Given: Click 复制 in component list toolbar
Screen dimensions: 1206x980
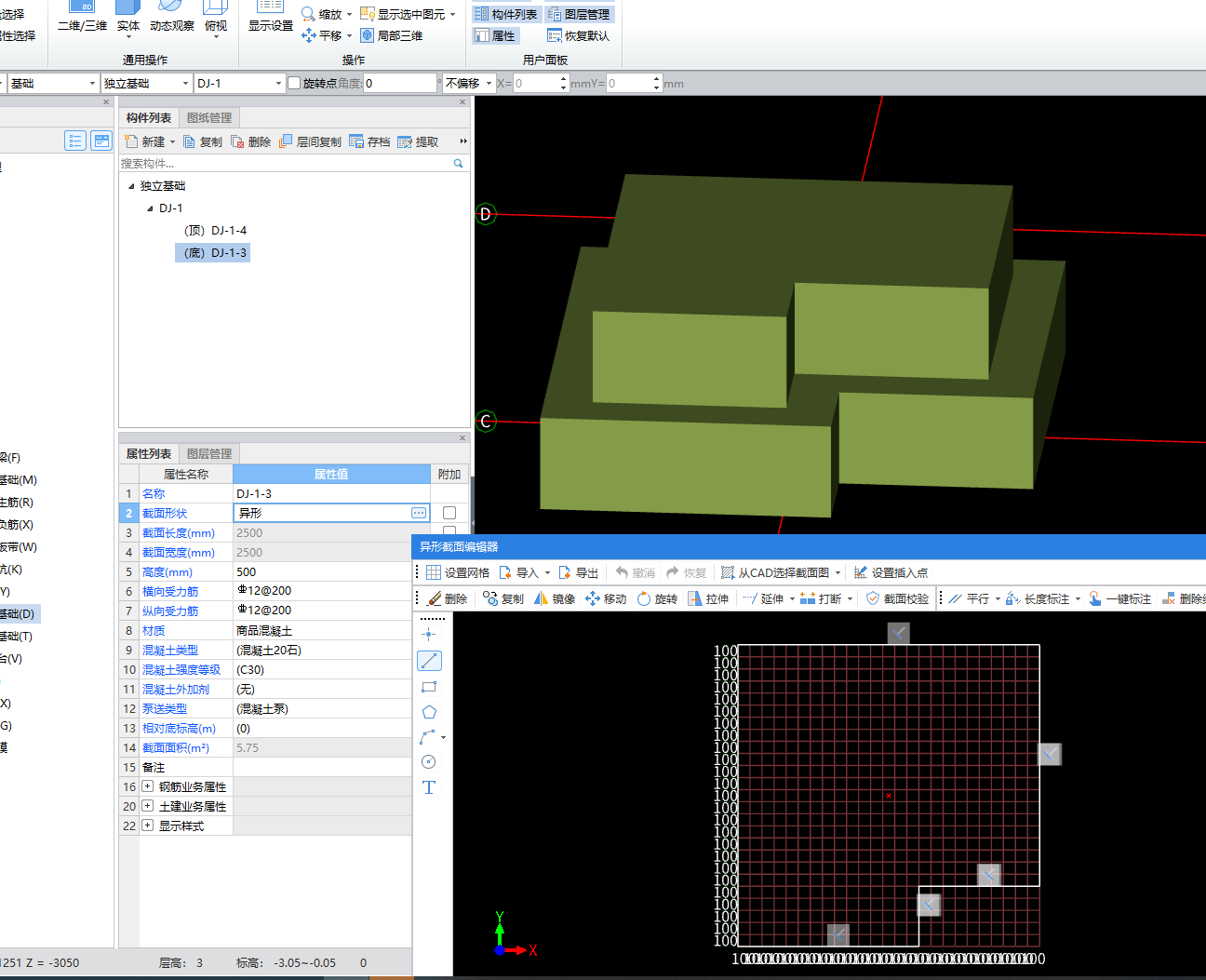Looking at the screenshot, I should coord(203,141).
